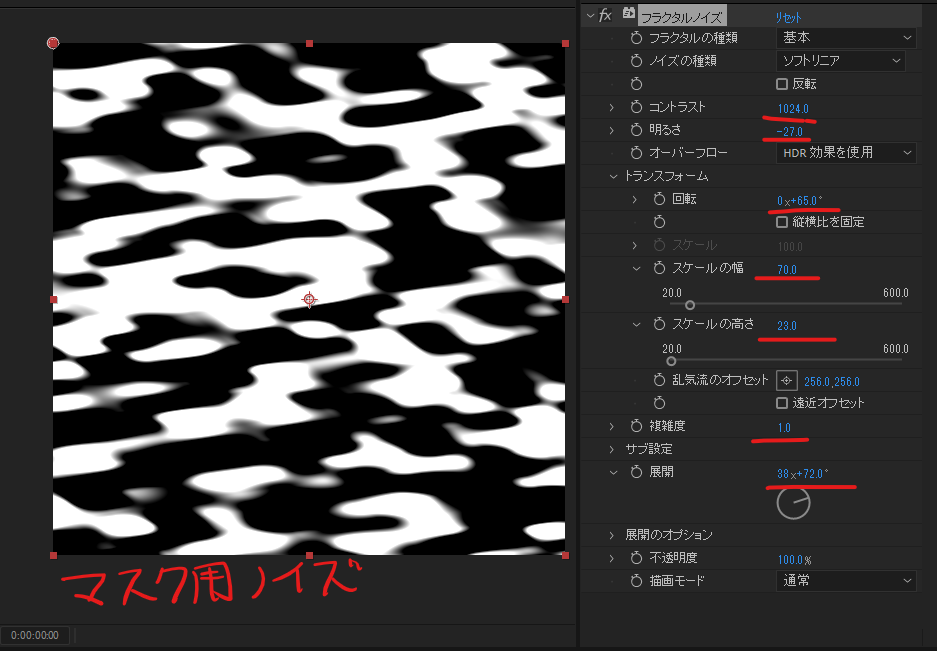Collapse the トランスフォーム group

[x=613, y=176]
